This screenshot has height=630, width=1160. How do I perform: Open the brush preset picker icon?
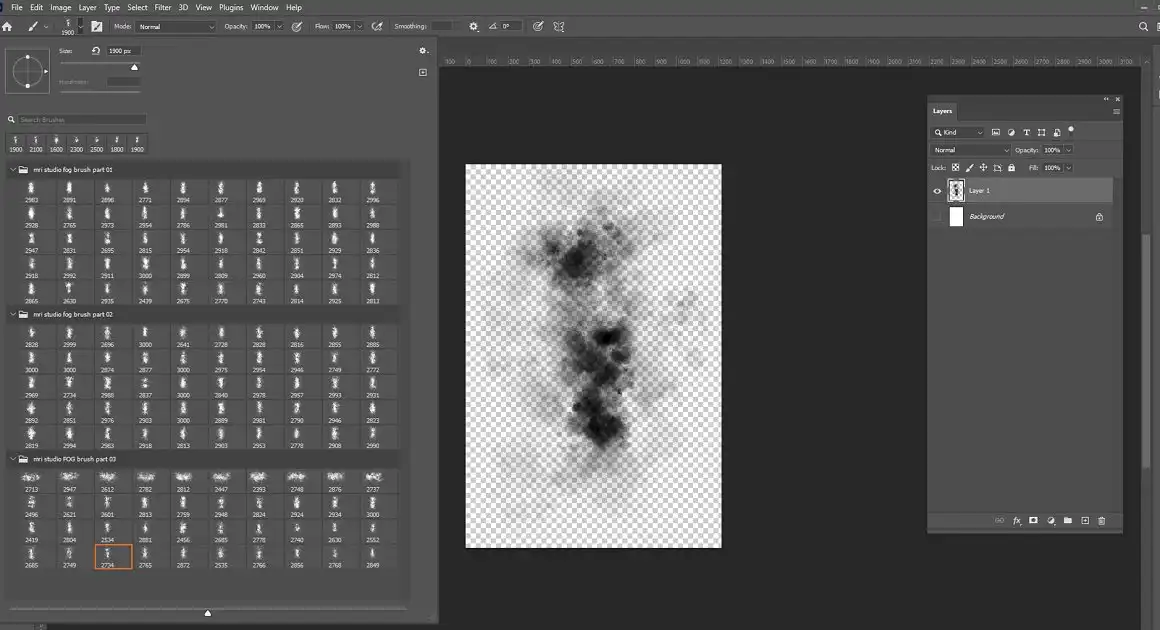click(x=68, y=27)
